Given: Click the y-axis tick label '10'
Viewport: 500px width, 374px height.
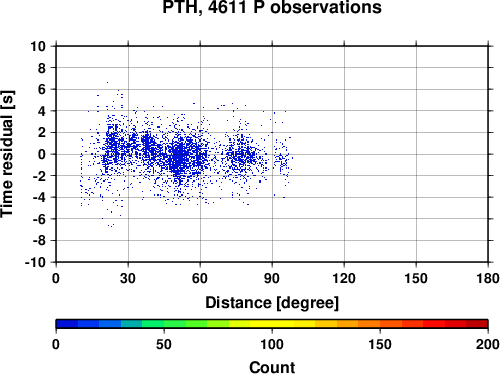Looking at the screenshot, I should (38, 46).
